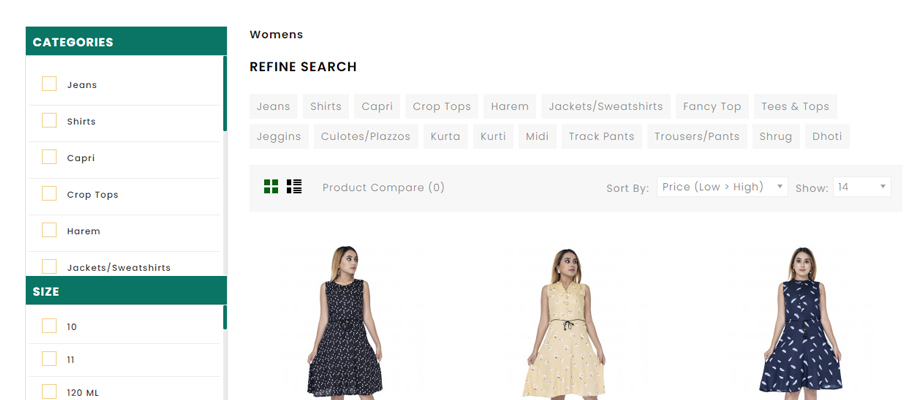The height and width of the screenshot is (400, 920).
Task: Click the Womens heading text
Action: point(276,35)
